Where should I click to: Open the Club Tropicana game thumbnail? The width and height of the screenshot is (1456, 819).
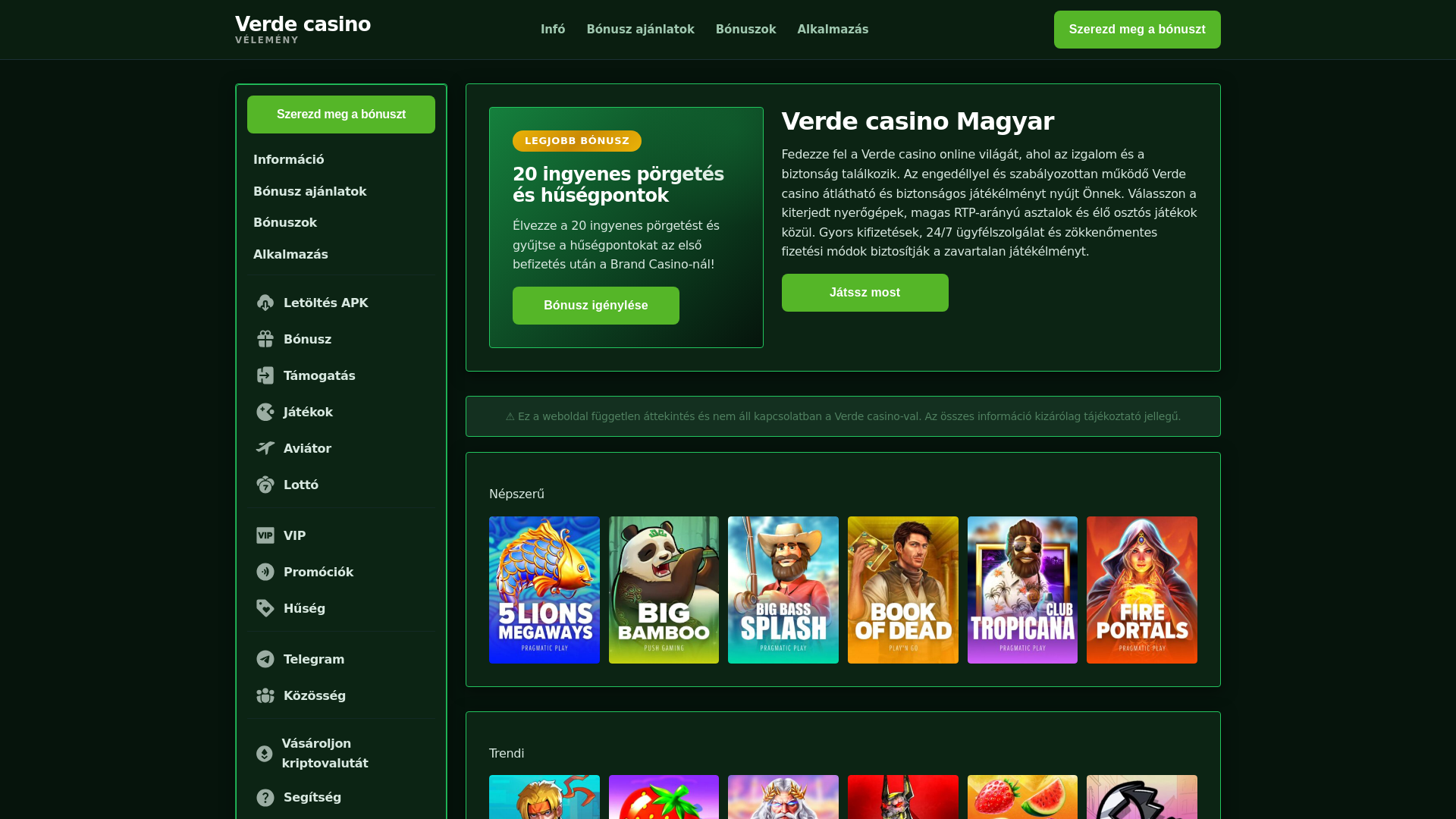(x=1022, y=590)
